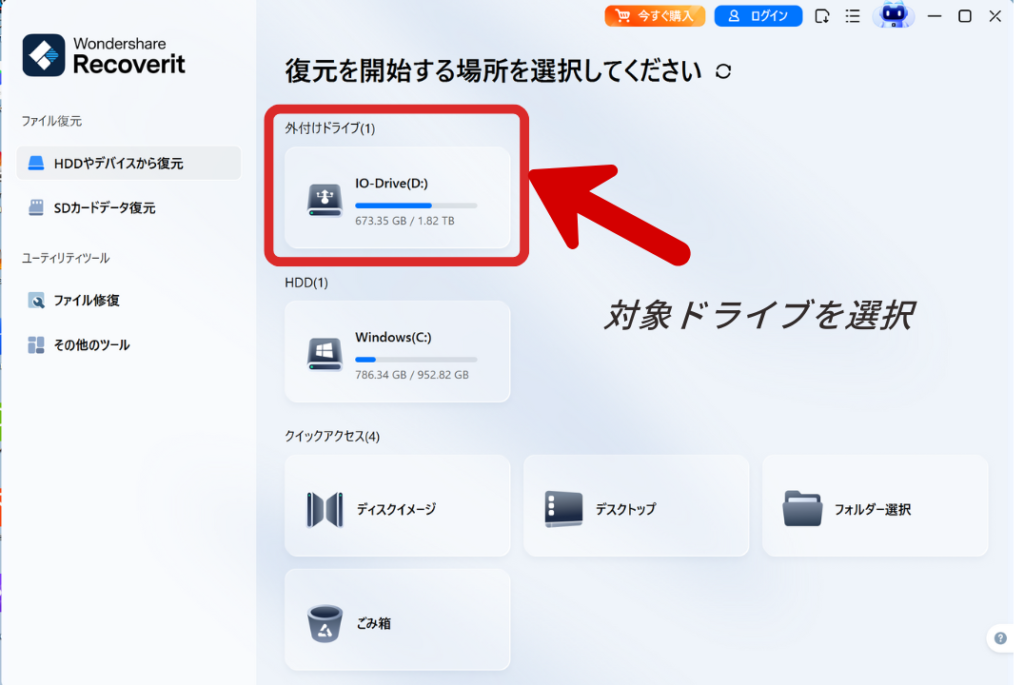Click the フォルダー選択 folder icon
1024x685 pixels.
coord(803,509)
